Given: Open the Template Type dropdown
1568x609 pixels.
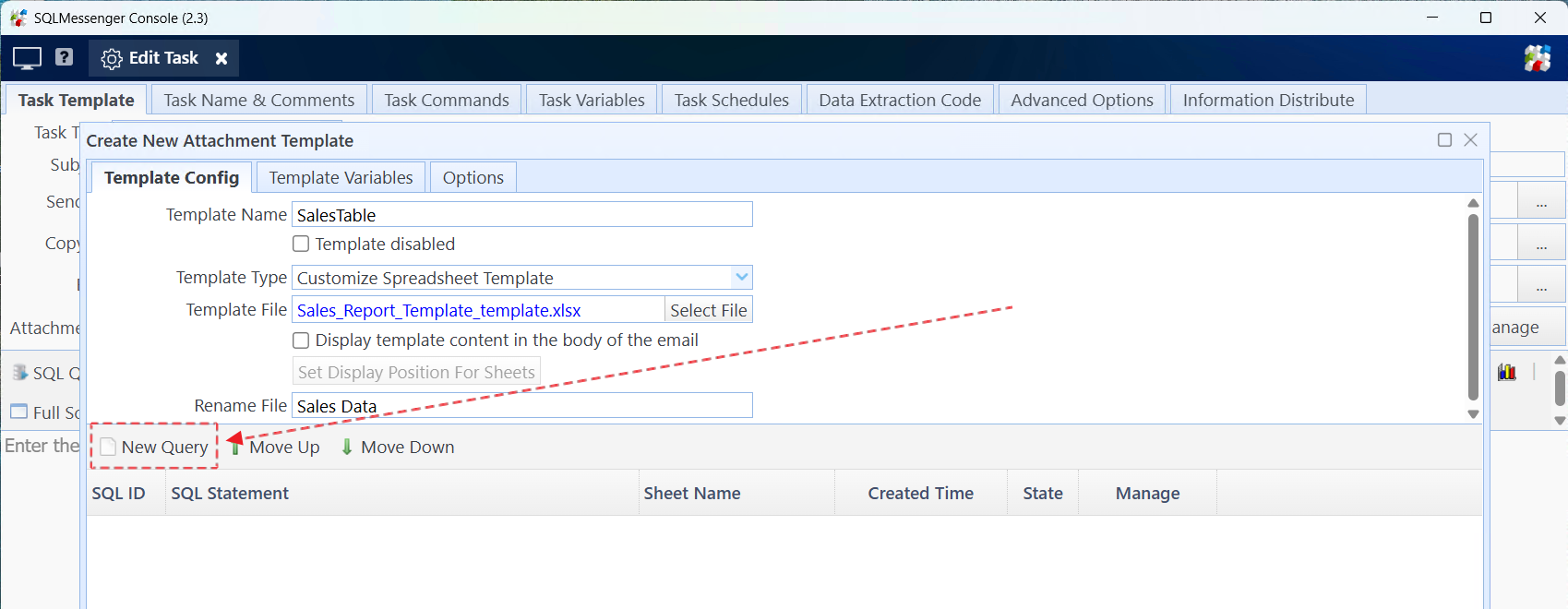Looking at the screenshot, I should click(x=742, y=277).
